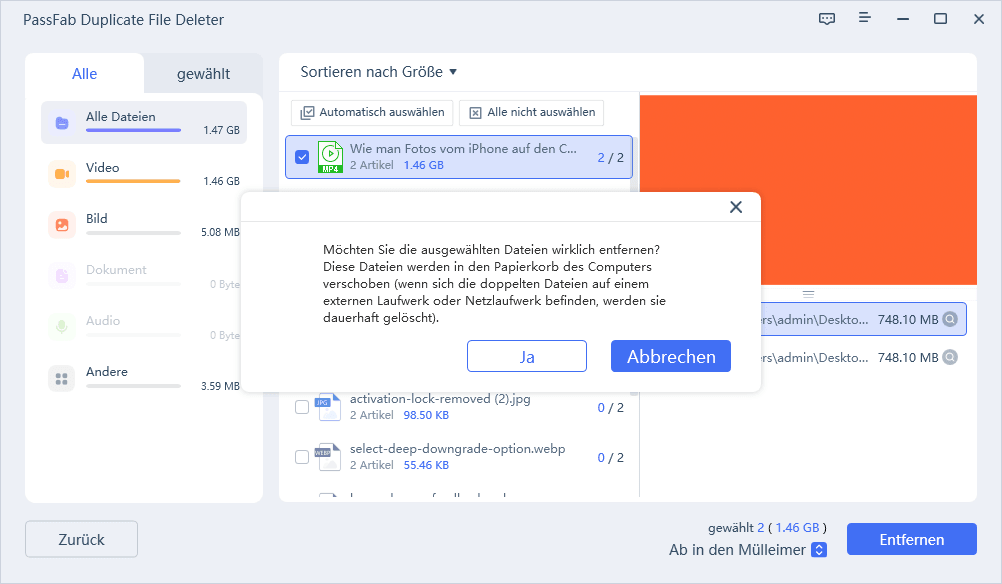The height and width of the screenshot is (584, 1002).
Task: Switch to the Alle tab
Action: tap(85, 74)
